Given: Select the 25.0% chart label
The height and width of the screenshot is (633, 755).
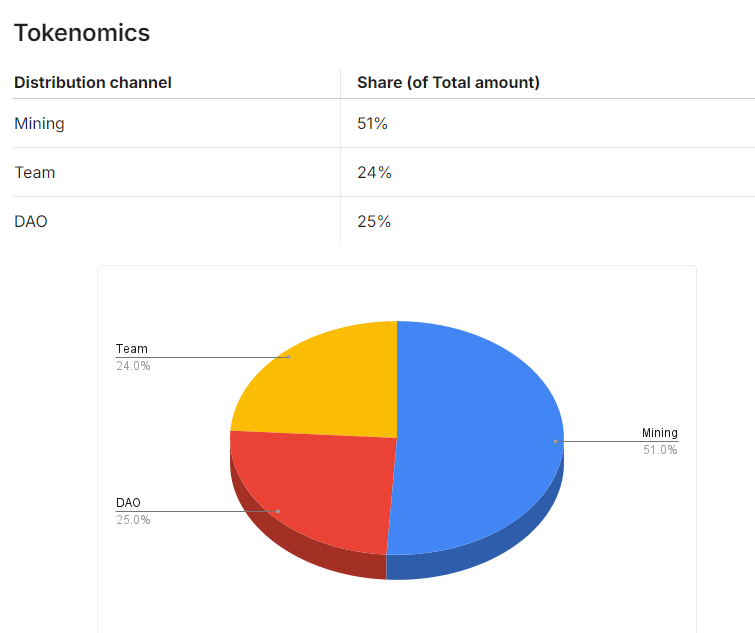Looking at the screenshot, I should 133,520.
